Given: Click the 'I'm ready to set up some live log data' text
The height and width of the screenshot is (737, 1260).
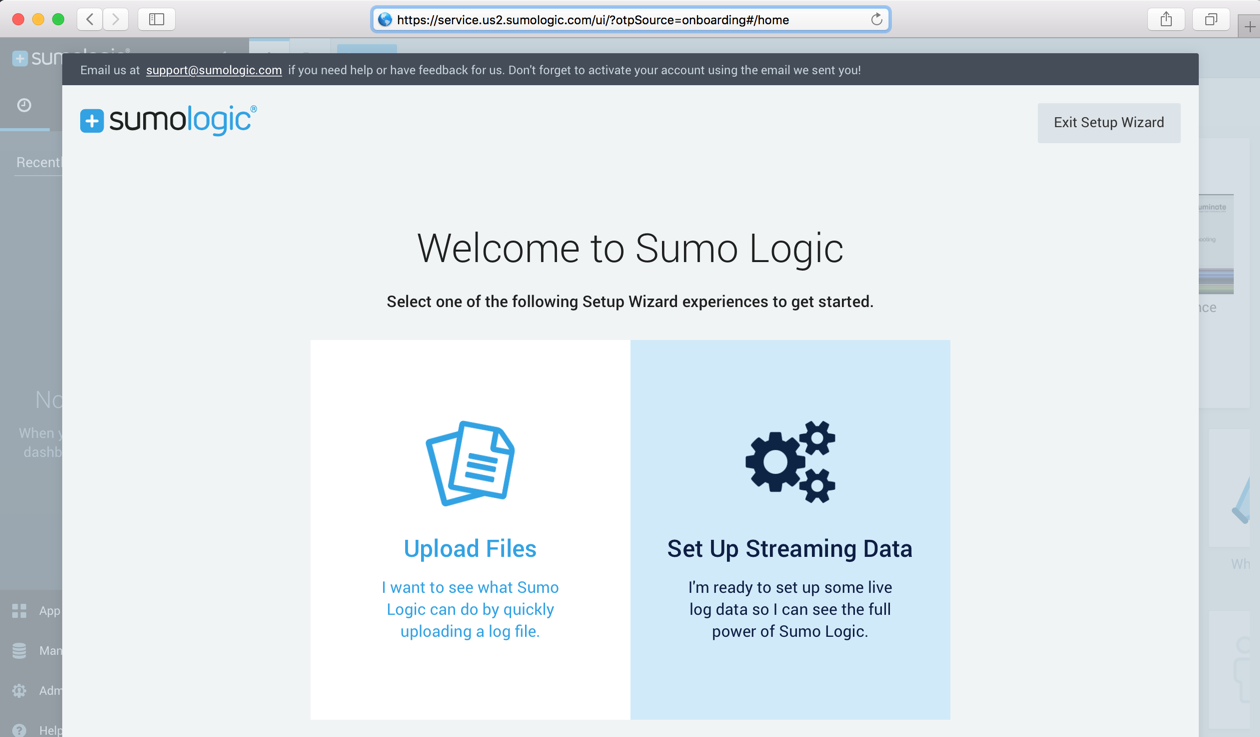Looking at the screenshot, I should (790, 609).
